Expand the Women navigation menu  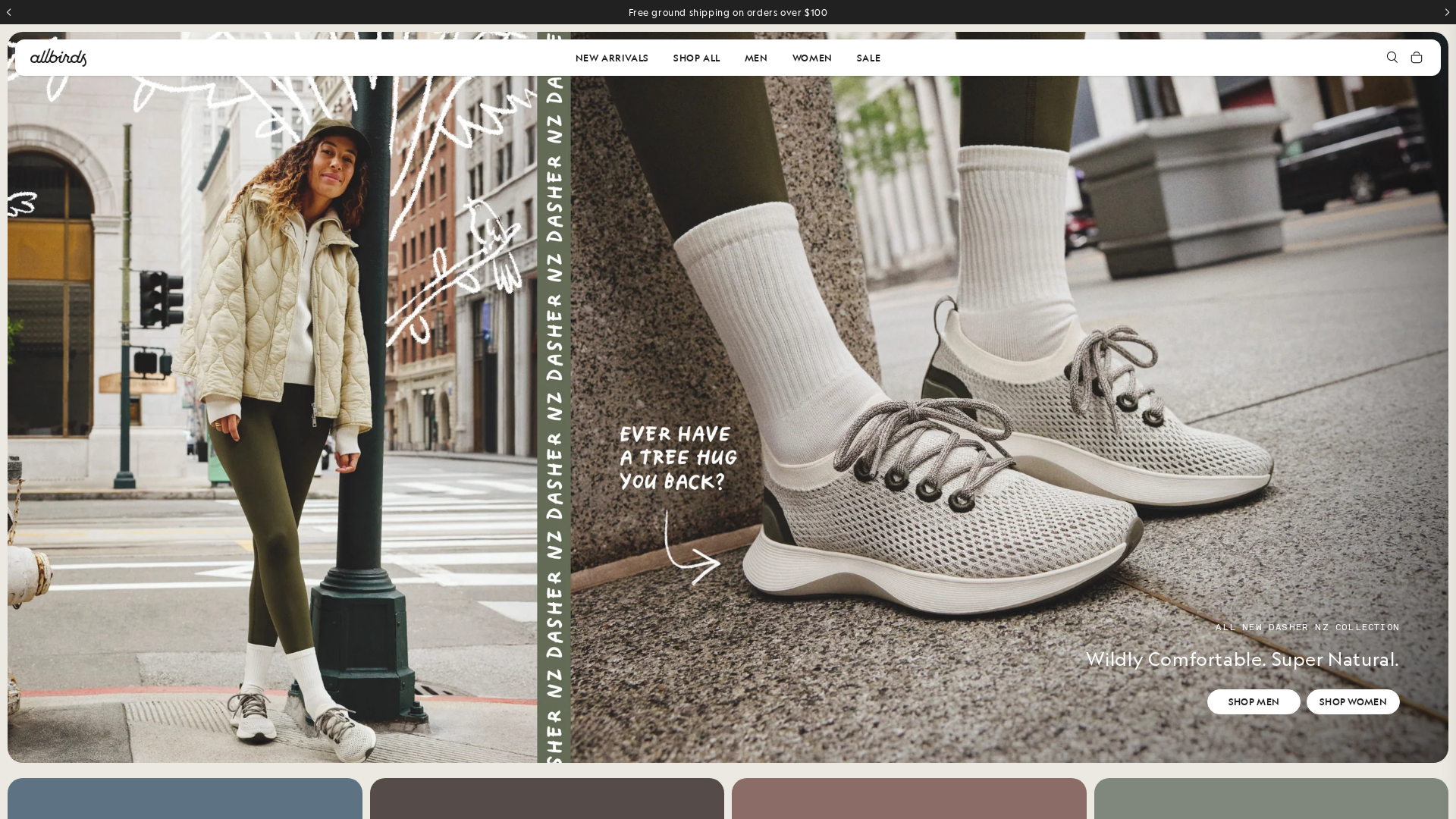coord(811,58)
